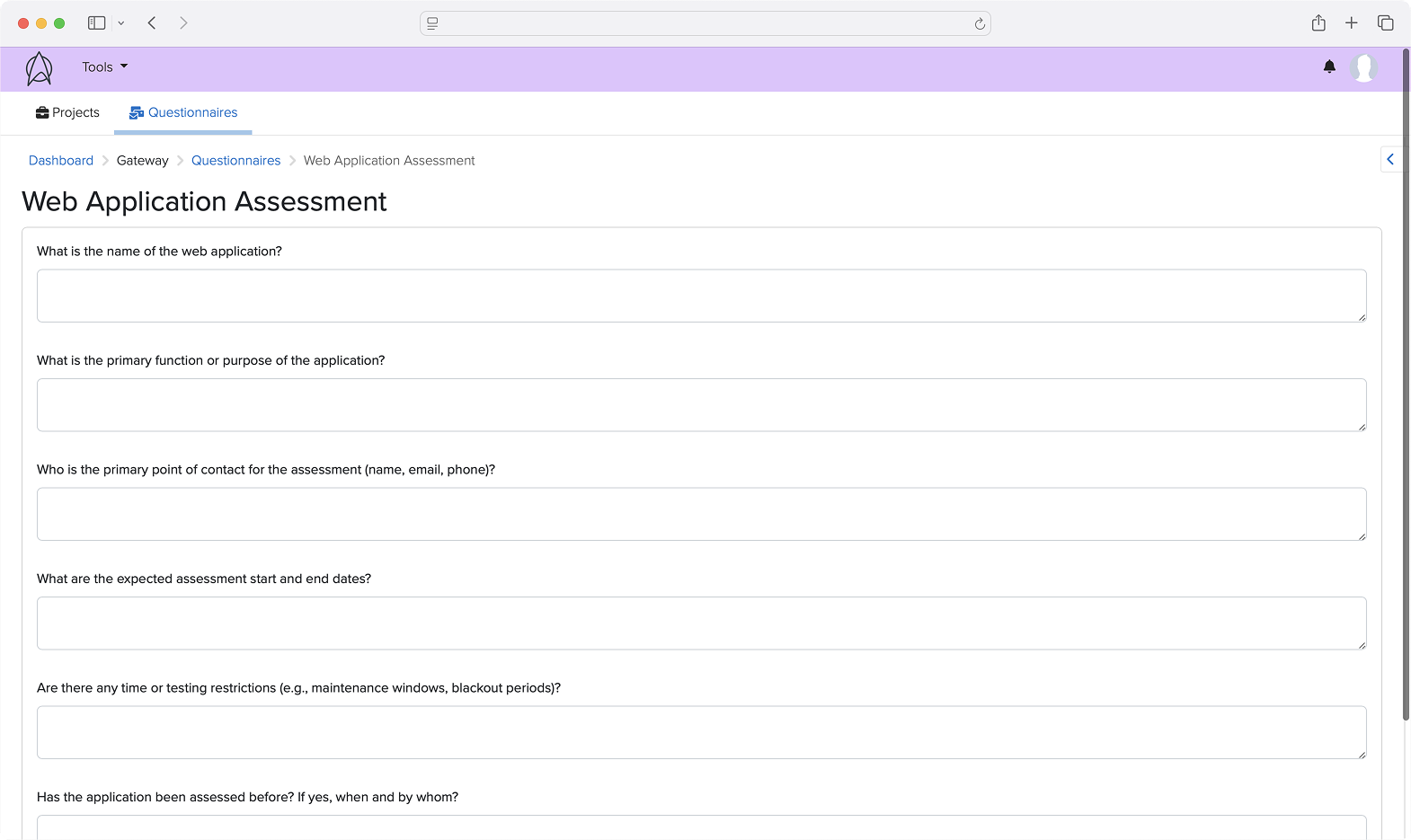The height and width of the screenshot is (840, 1411).
Task: Focus the primary point of contact field
Action: (701, 514)
